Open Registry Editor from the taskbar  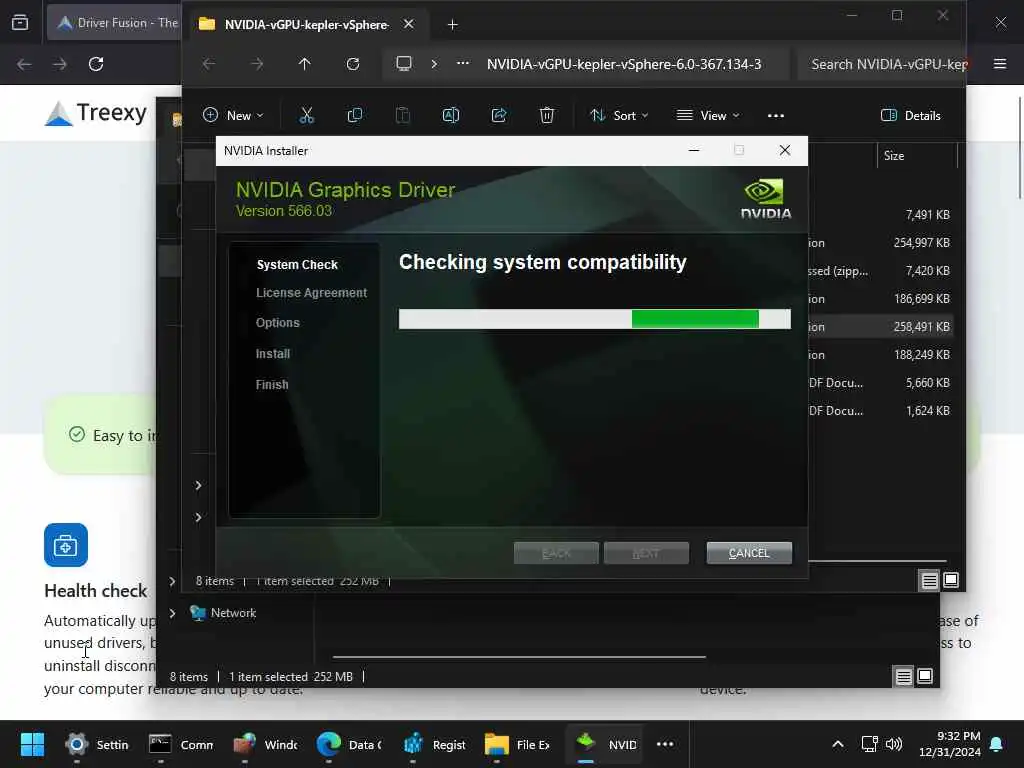434,744
